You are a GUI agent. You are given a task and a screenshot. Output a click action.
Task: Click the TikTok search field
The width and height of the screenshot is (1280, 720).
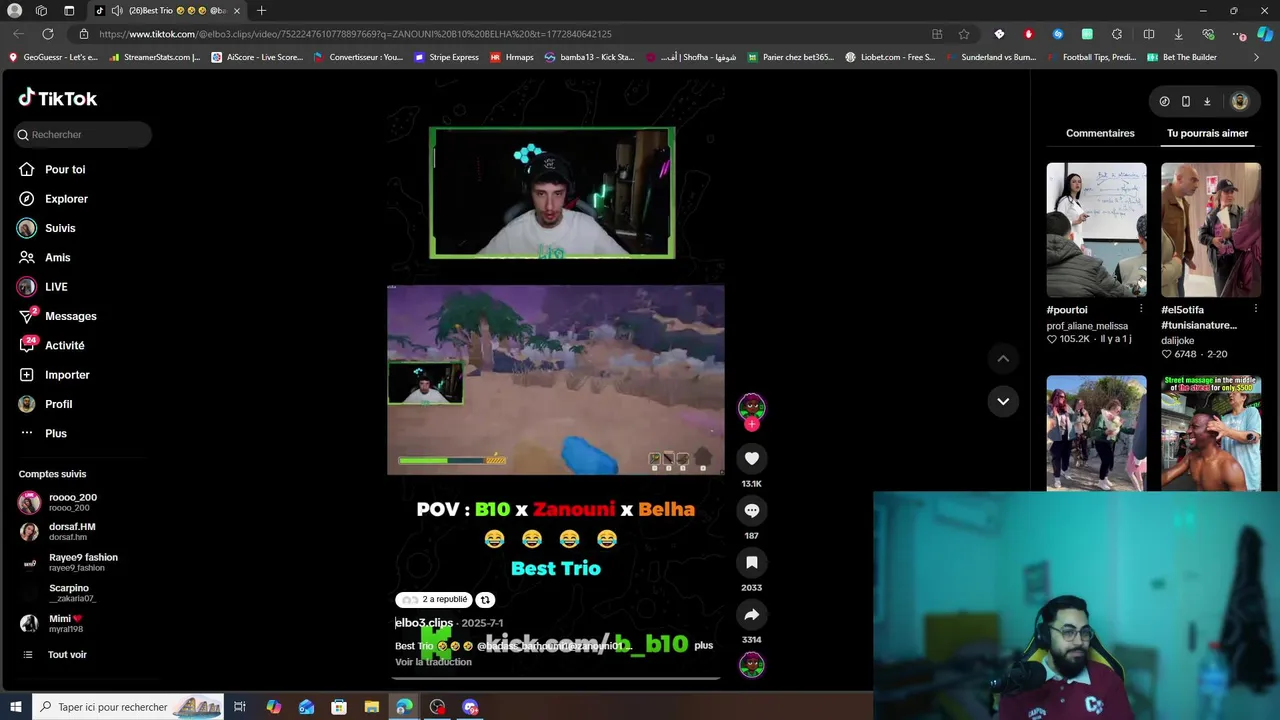tap(83, 134)
